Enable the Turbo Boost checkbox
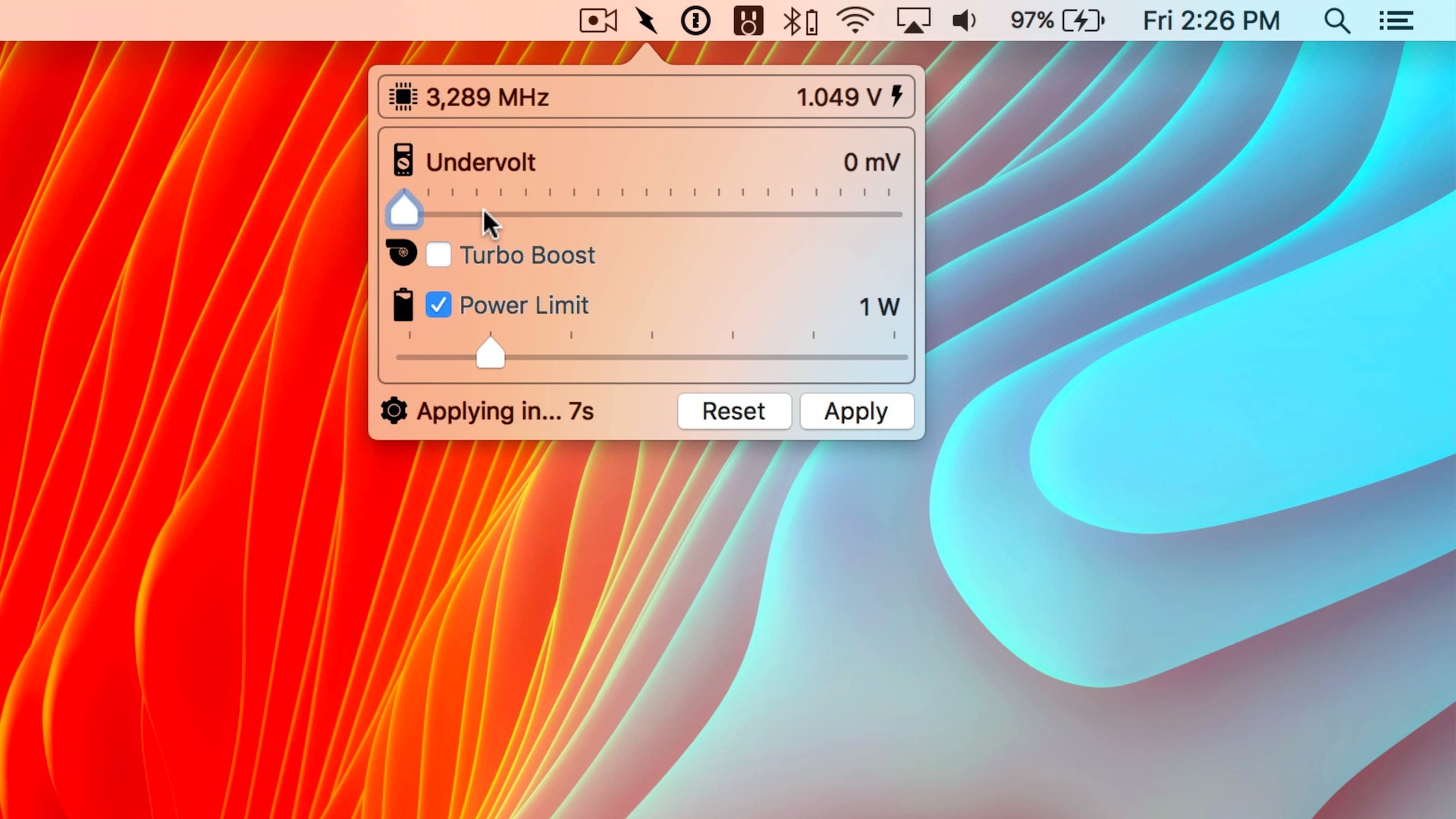This screenshot has width=1456, height=819. (x=438, y=255)
